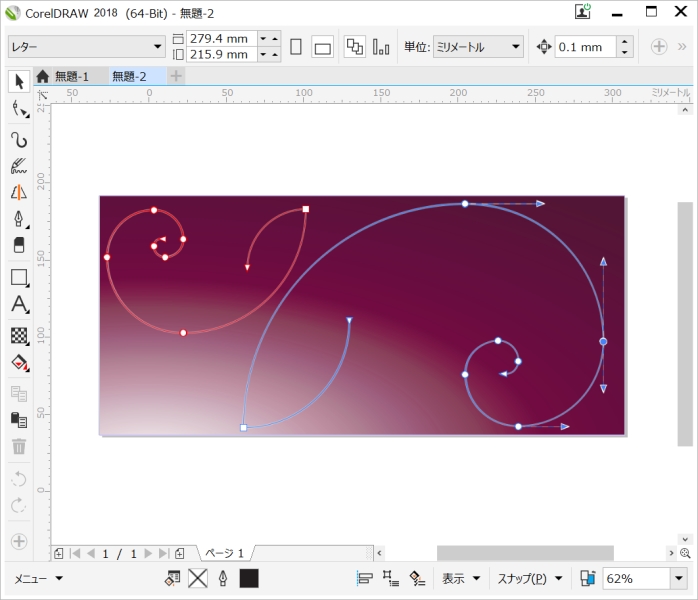Click the Symmetry mirror tool
Viewport: 698px width, 600px height.
click(19, 193)
